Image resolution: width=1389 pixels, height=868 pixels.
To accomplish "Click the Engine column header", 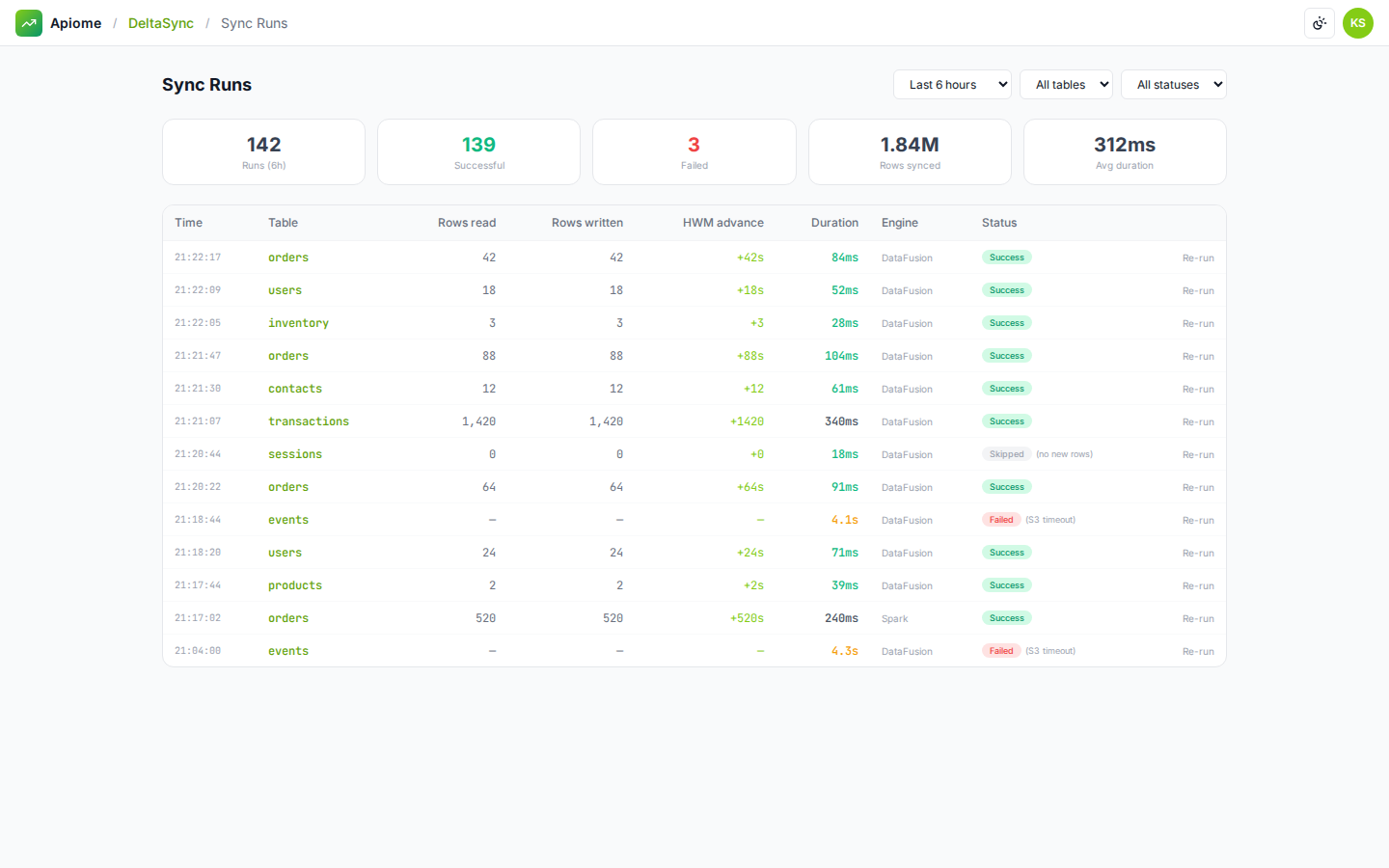I will (x=900, y=223).
